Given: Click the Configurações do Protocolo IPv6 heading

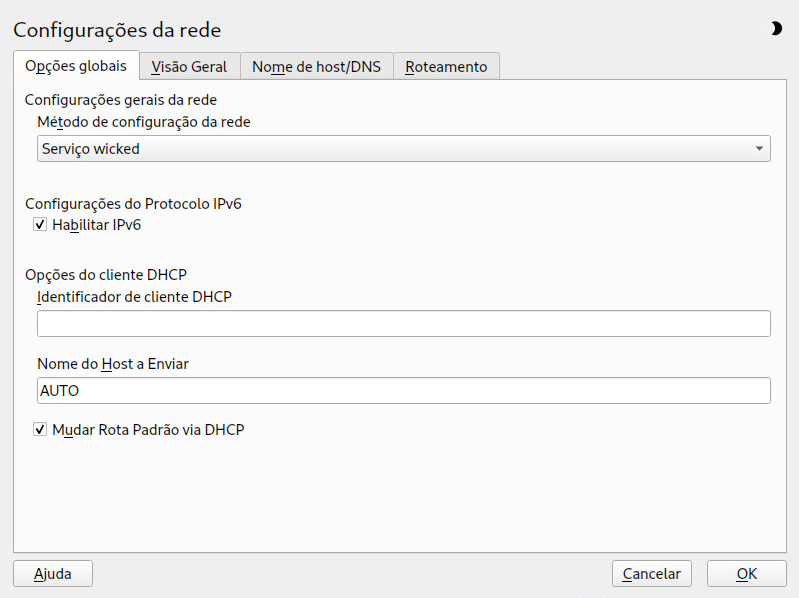Looking at the screenshot, I should 134,204.
